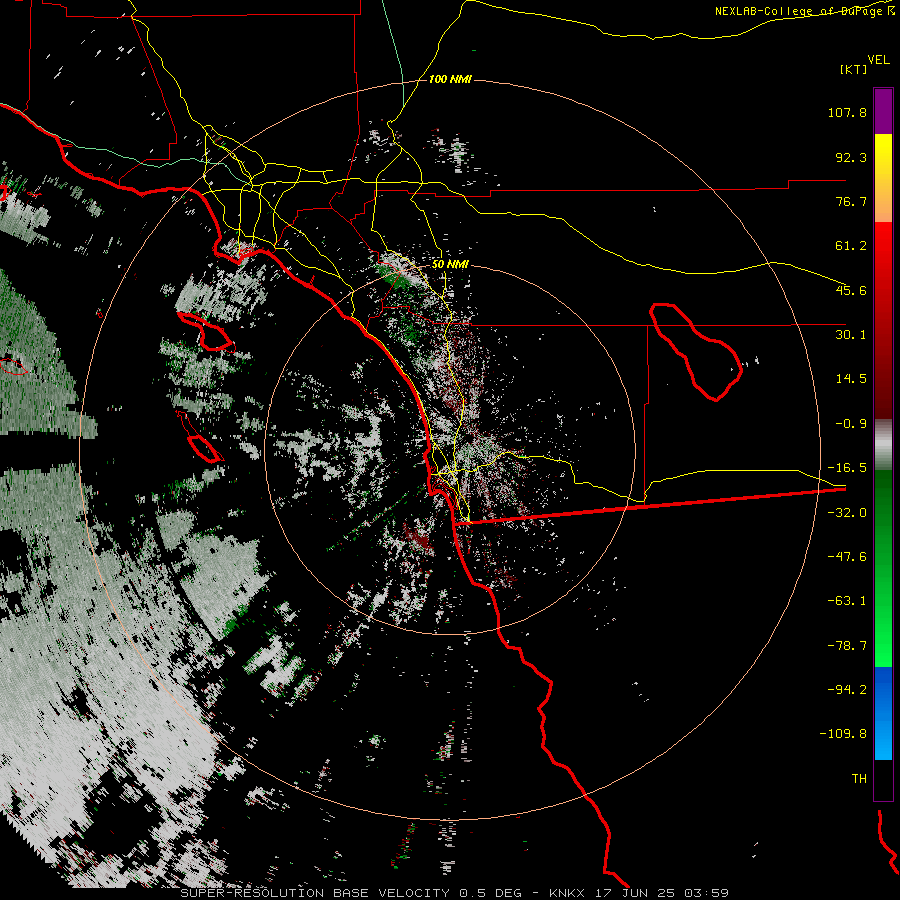Image resolution: width=900 pixels, height=900 pixels.
Task: Click the [KT] units label
Action: coord(854,69)
